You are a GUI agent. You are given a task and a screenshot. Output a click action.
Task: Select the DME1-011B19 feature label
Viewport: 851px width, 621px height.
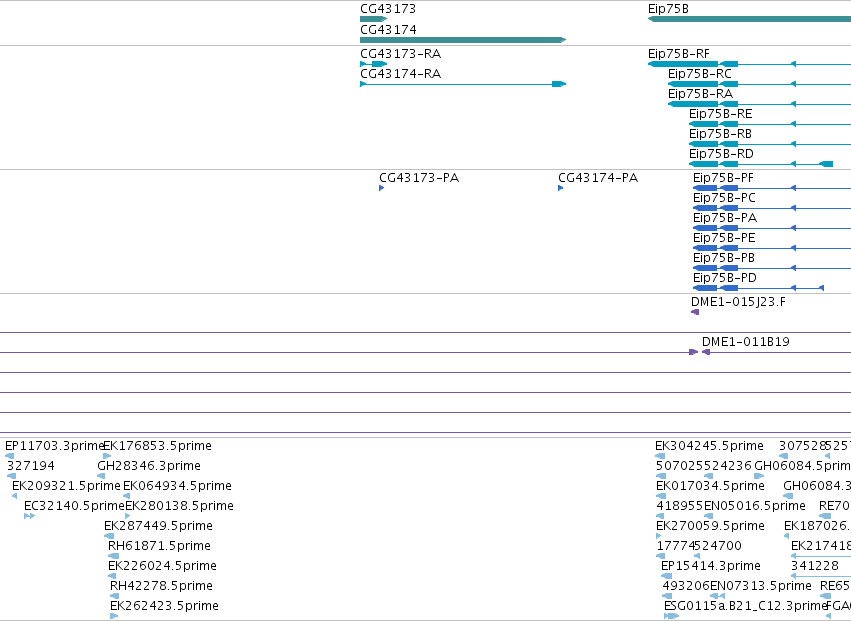pos(746,342)
